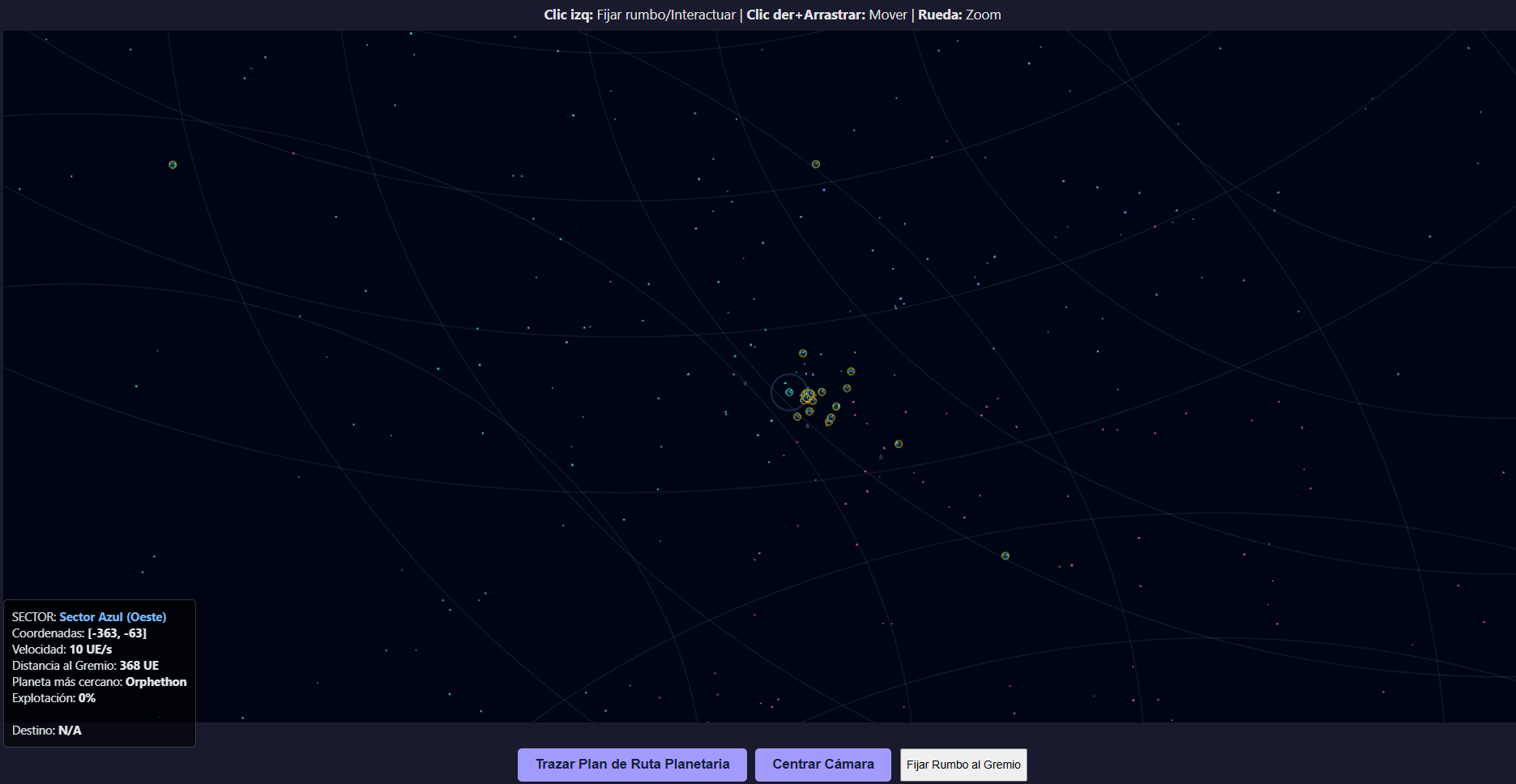
Task: Click Fijar Rumbo al Gremio button
Action: 963,765
